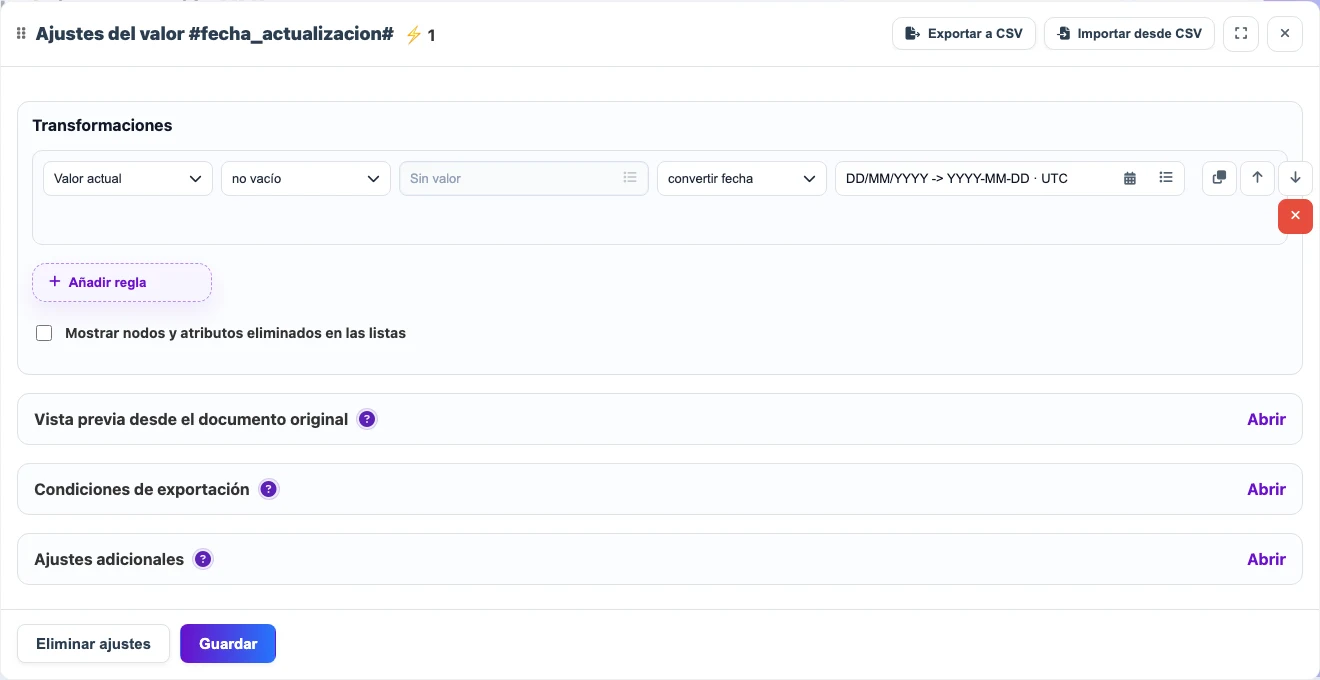Delete the rule with the red X
Screen dimensions: 1320x680
(1295, 216)
